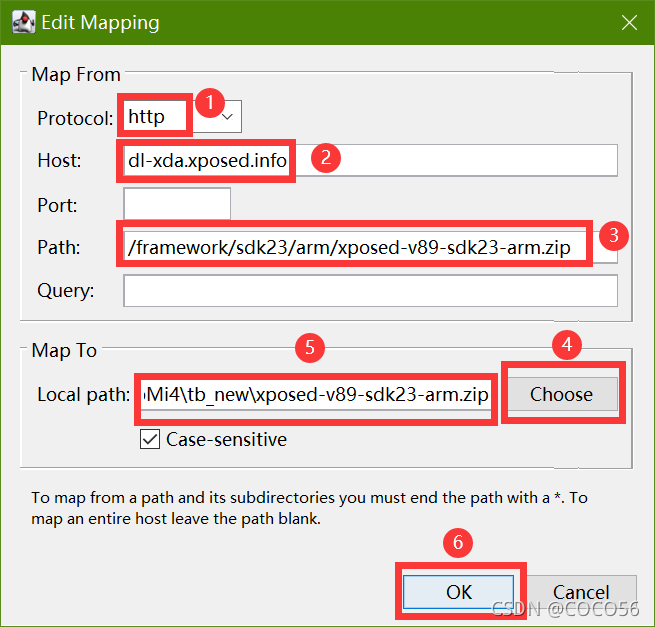Click the 'Path:' label text

[59, 247]
